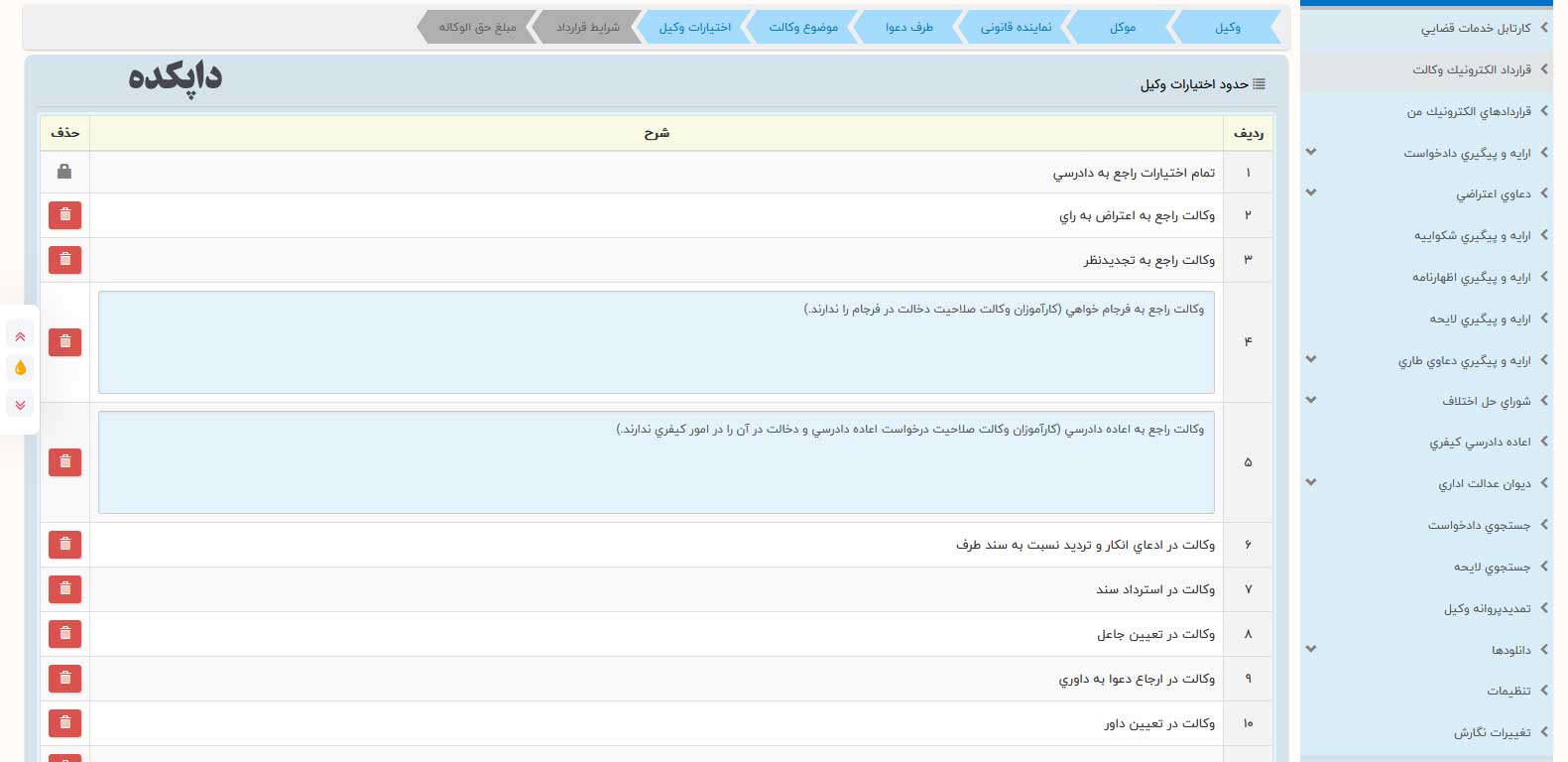Viewport: 1568px width, 762px height.
Task: Delete row 4 about فرجام خواهی
Action: point(64,342)
